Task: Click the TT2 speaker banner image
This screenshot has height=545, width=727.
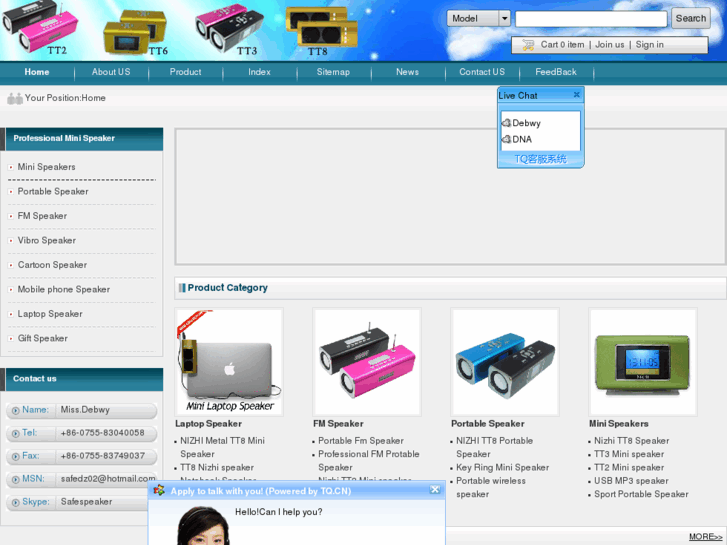Action: click(x=40, y=28)
